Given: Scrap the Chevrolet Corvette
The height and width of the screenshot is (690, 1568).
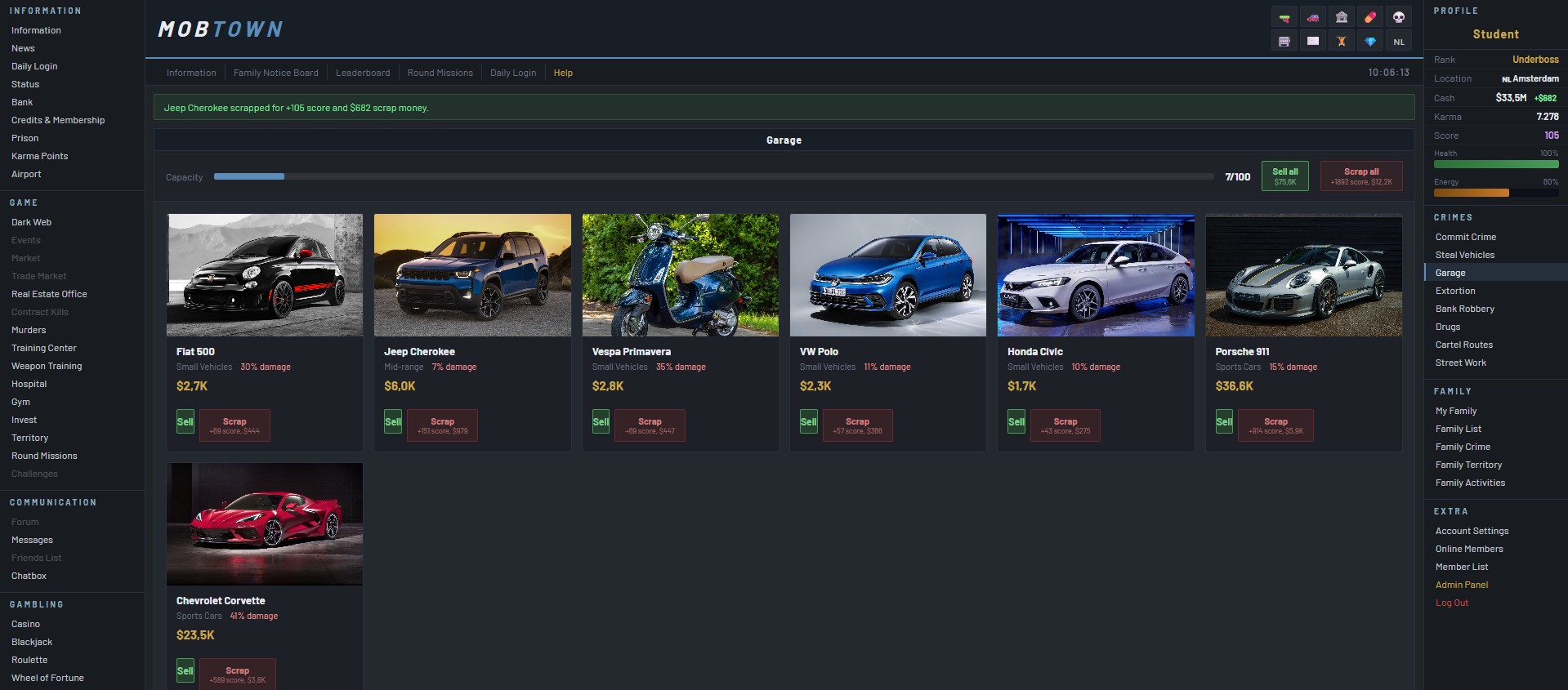Looking at the screenshot, I should coord(237,674).
